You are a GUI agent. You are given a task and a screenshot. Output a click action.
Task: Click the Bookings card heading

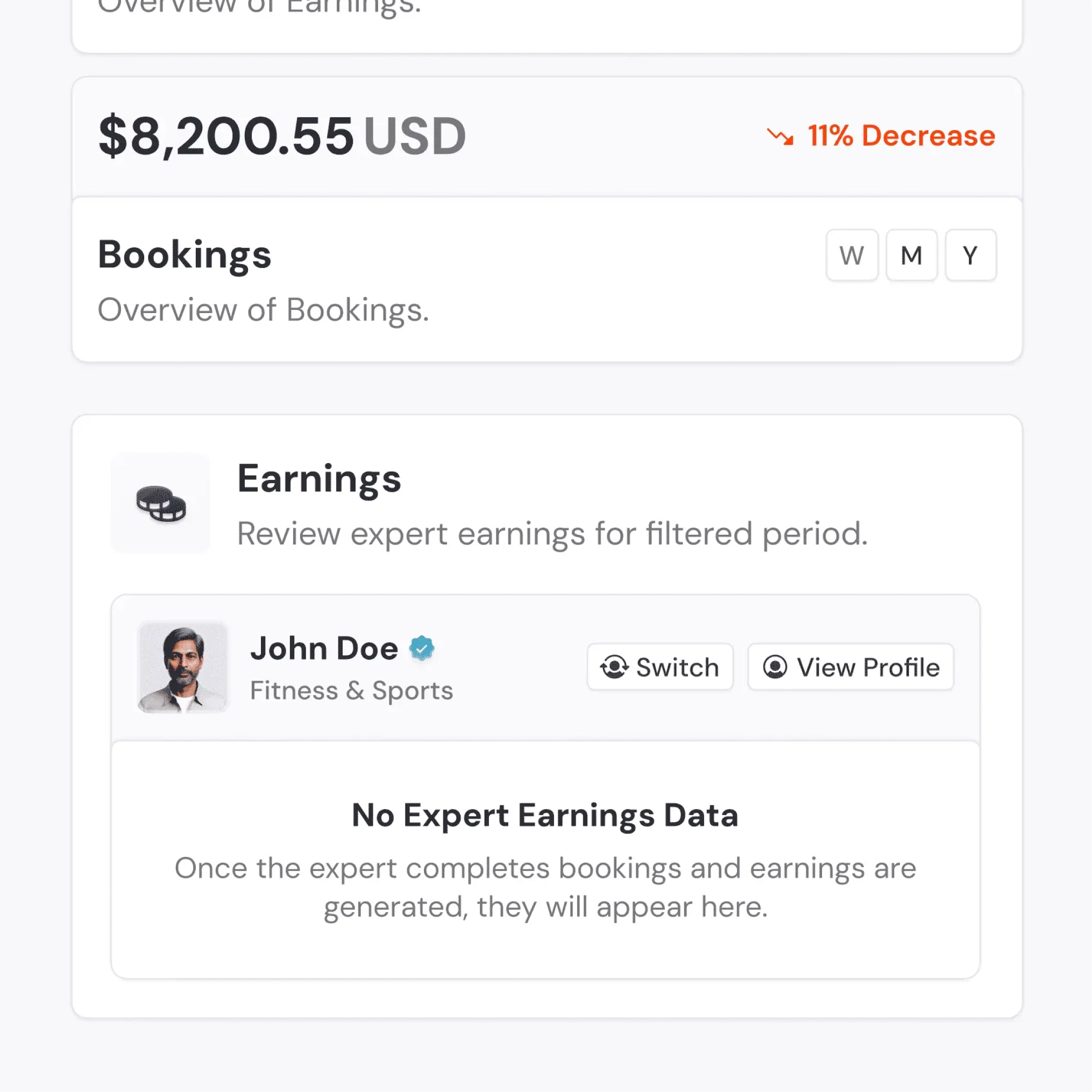185,254
